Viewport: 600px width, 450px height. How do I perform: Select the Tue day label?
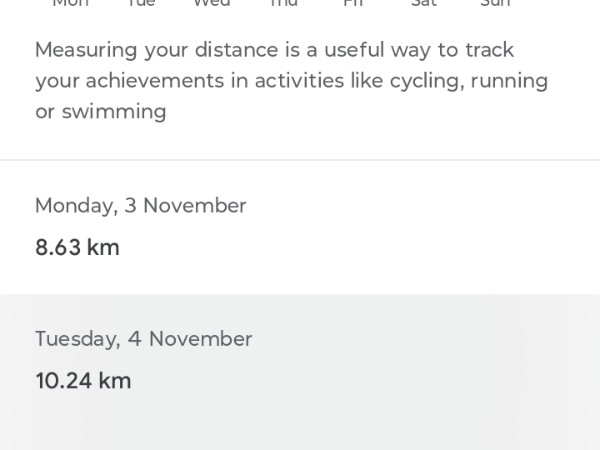(x=141, y=3)
